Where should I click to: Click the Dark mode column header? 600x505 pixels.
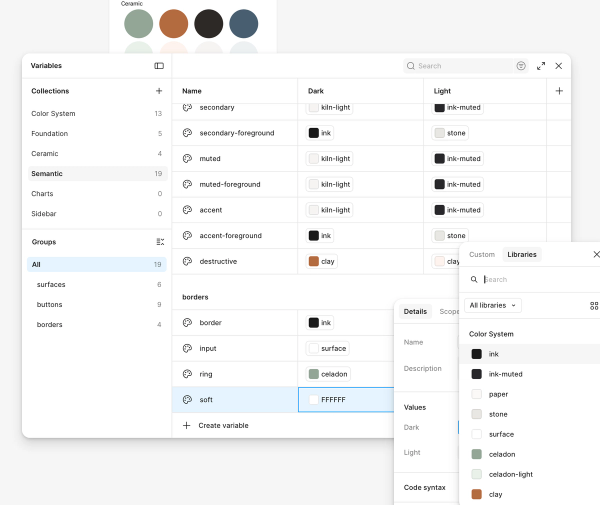coord(316,91)
